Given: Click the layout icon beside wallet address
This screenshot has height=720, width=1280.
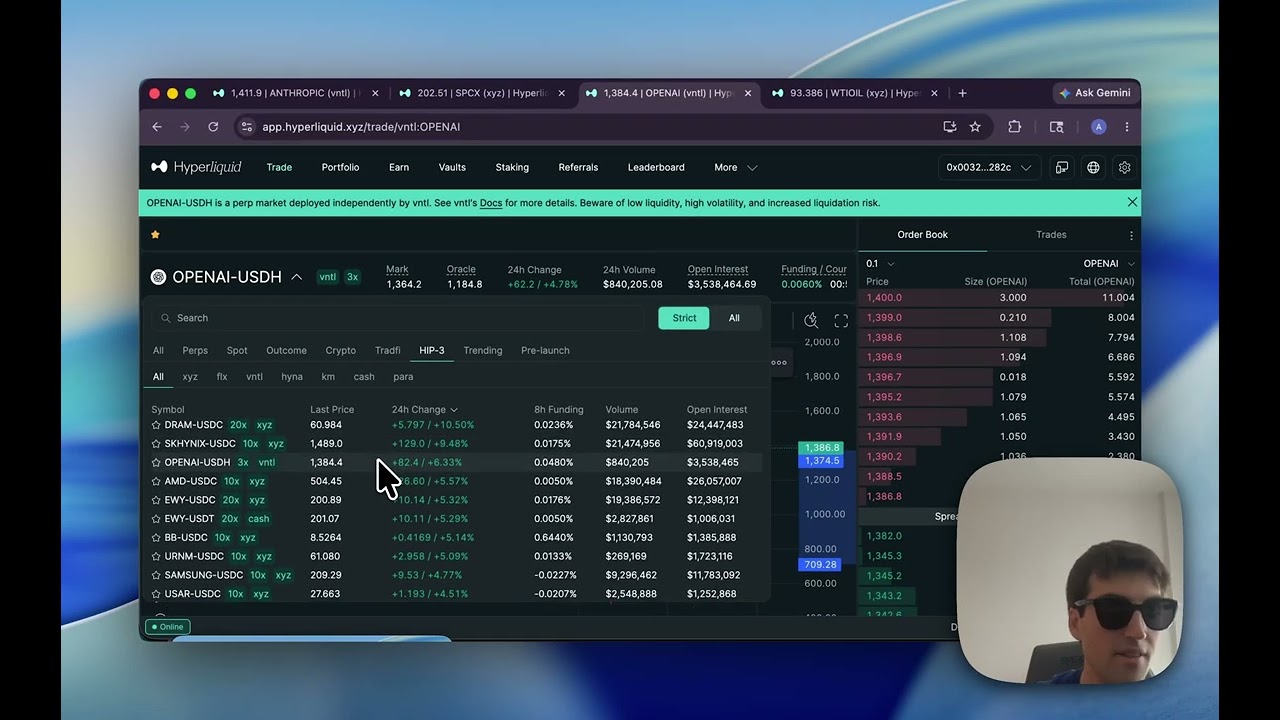Looking at the screenshot, I should 1062,167.
